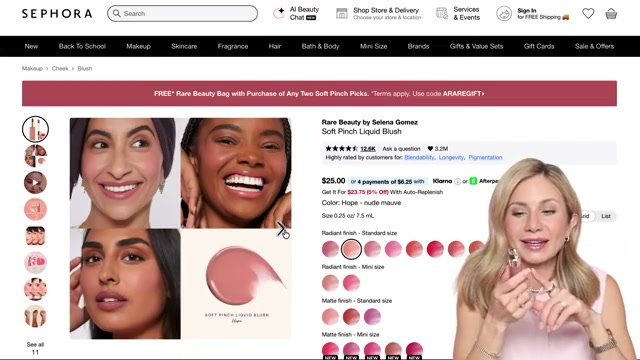
Task: Click the Klarna info icon
Action: pos(458,181)
